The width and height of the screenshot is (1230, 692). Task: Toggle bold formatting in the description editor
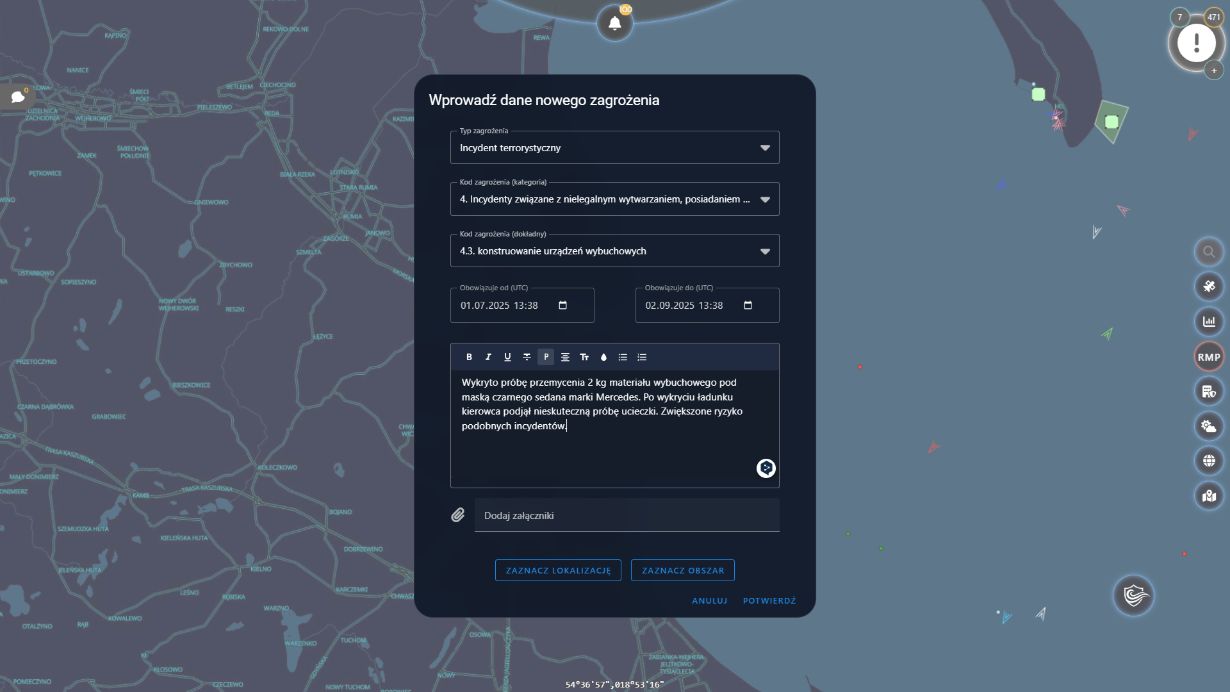[x=468, y=356]
